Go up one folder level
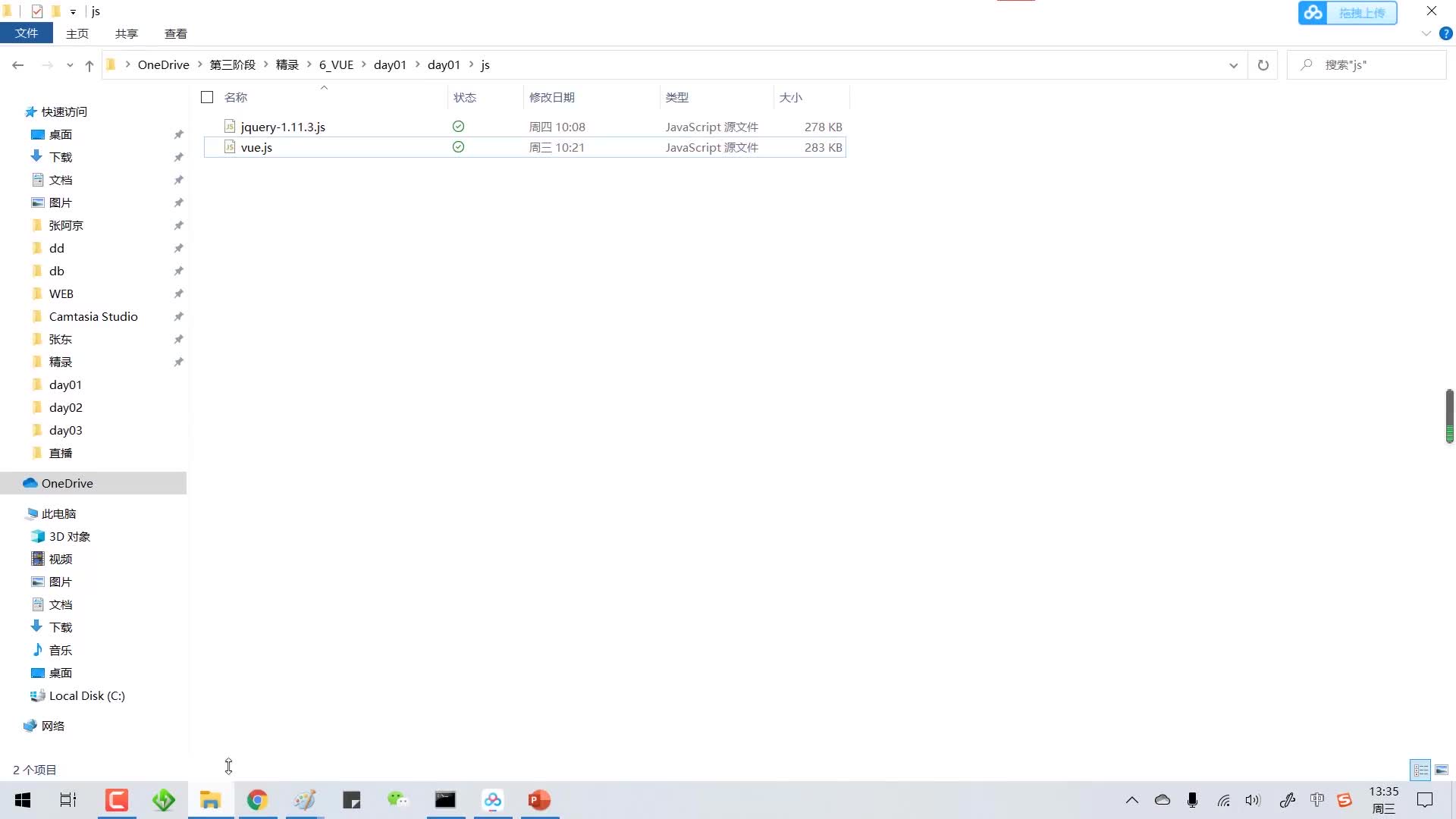The width and height of the screenshot is (1456, 819). click(89, 65)
